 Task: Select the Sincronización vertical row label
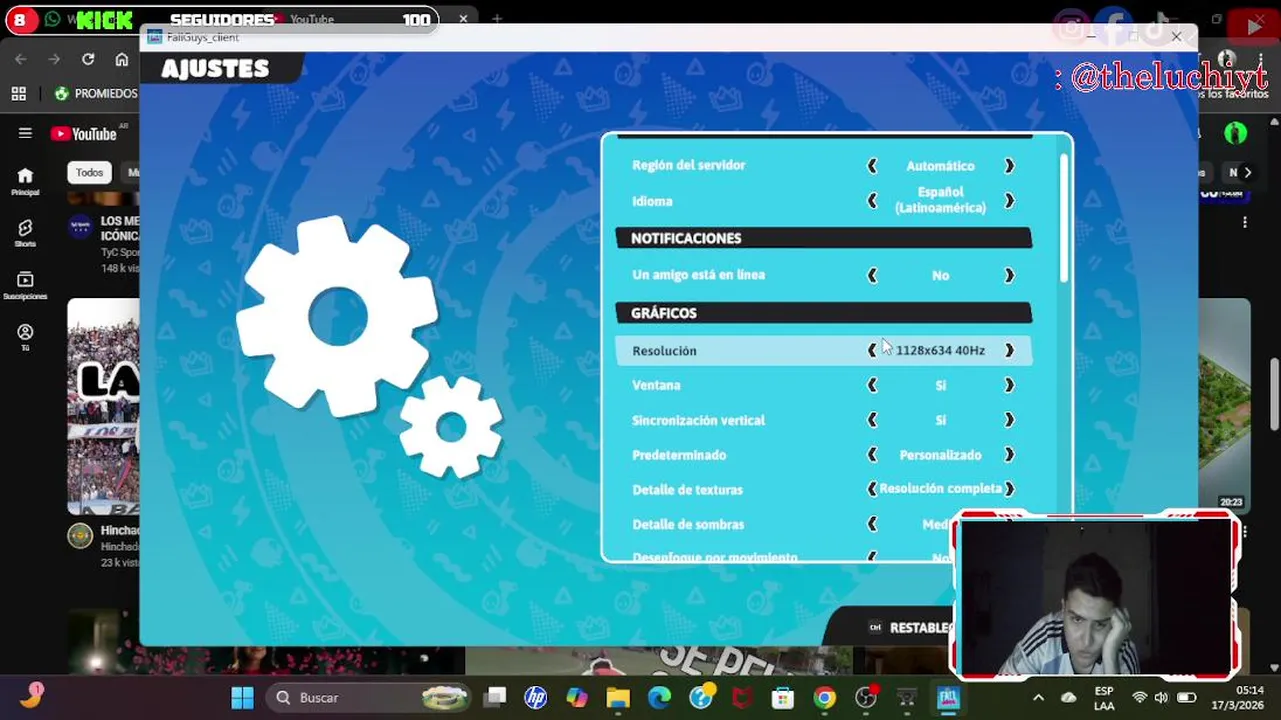698,420
